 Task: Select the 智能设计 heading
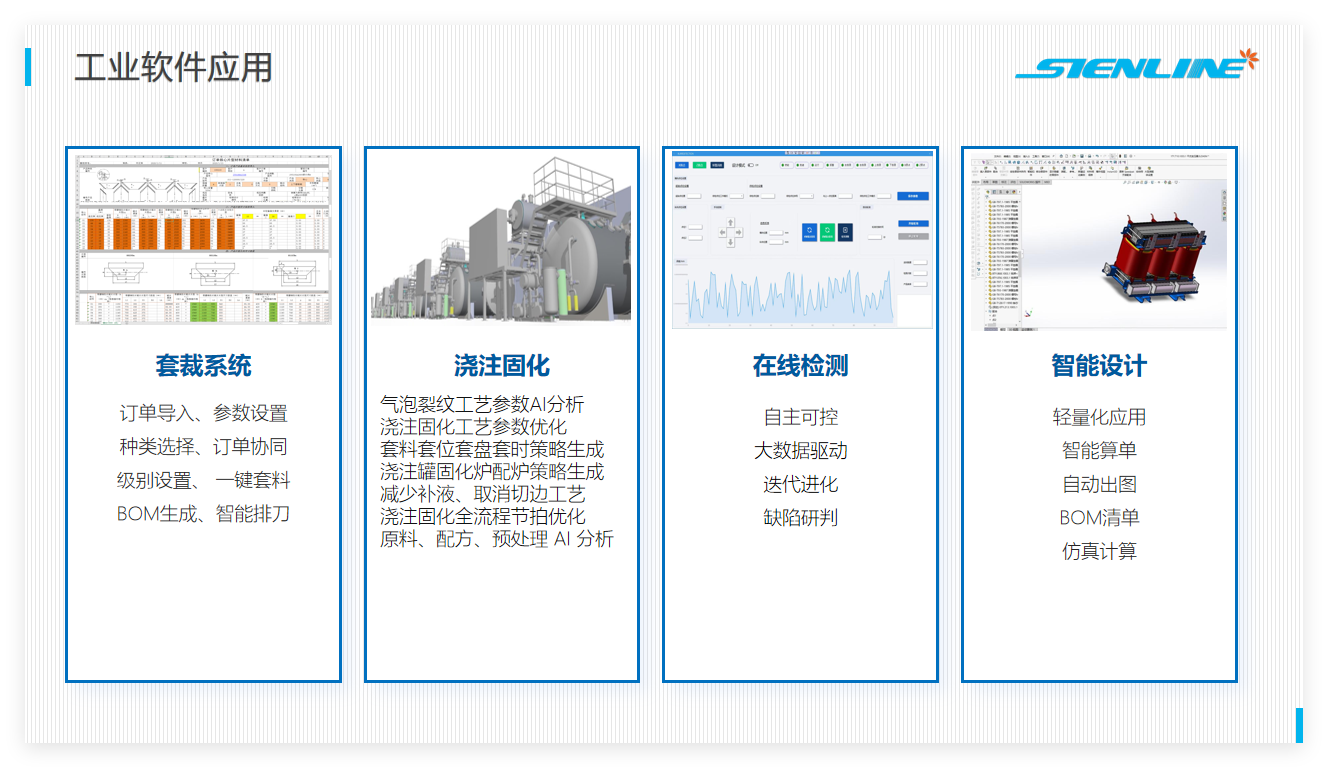click(x=1099, y=366)
